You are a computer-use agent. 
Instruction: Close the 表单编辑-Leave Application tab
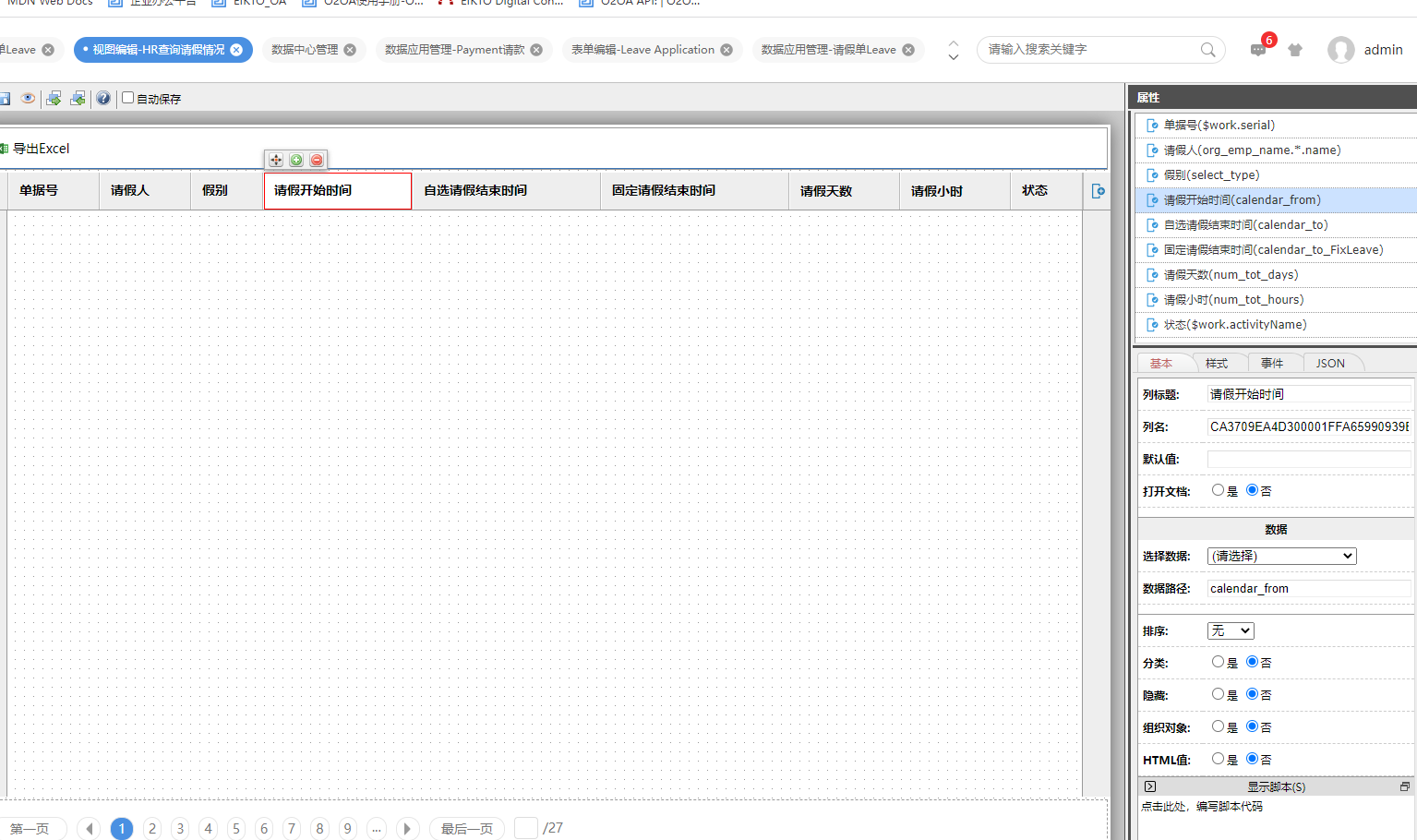pos(727,50)
